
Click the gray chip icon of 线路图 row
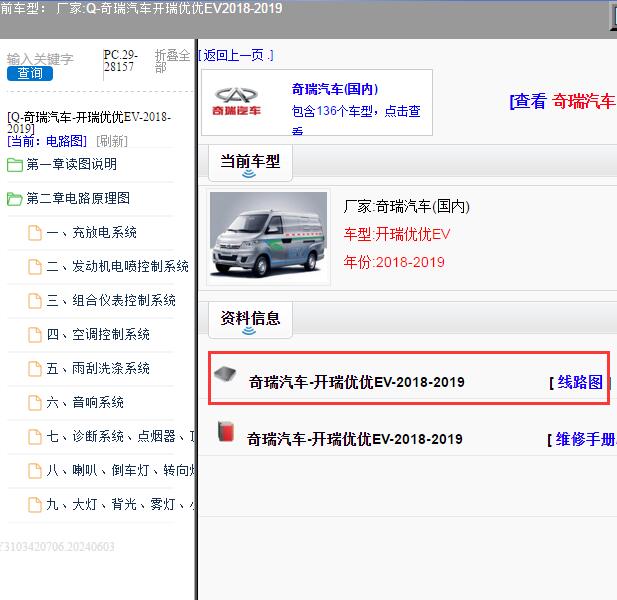[x=225, y=373]
